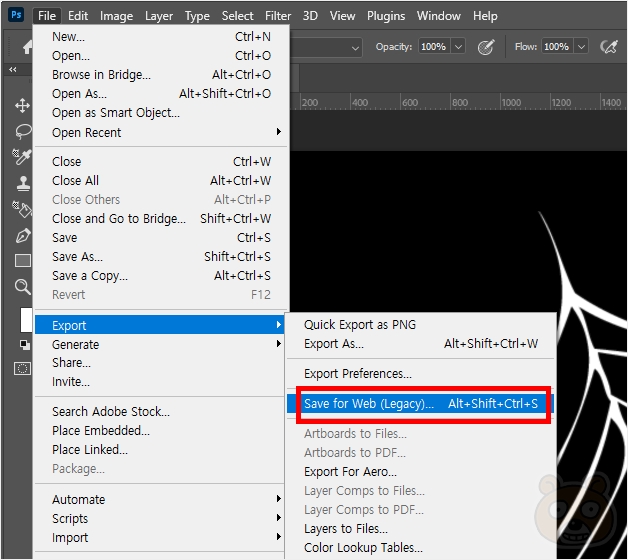
Task: Choose Share... menu entry
Action: click(x=160, y=362)
